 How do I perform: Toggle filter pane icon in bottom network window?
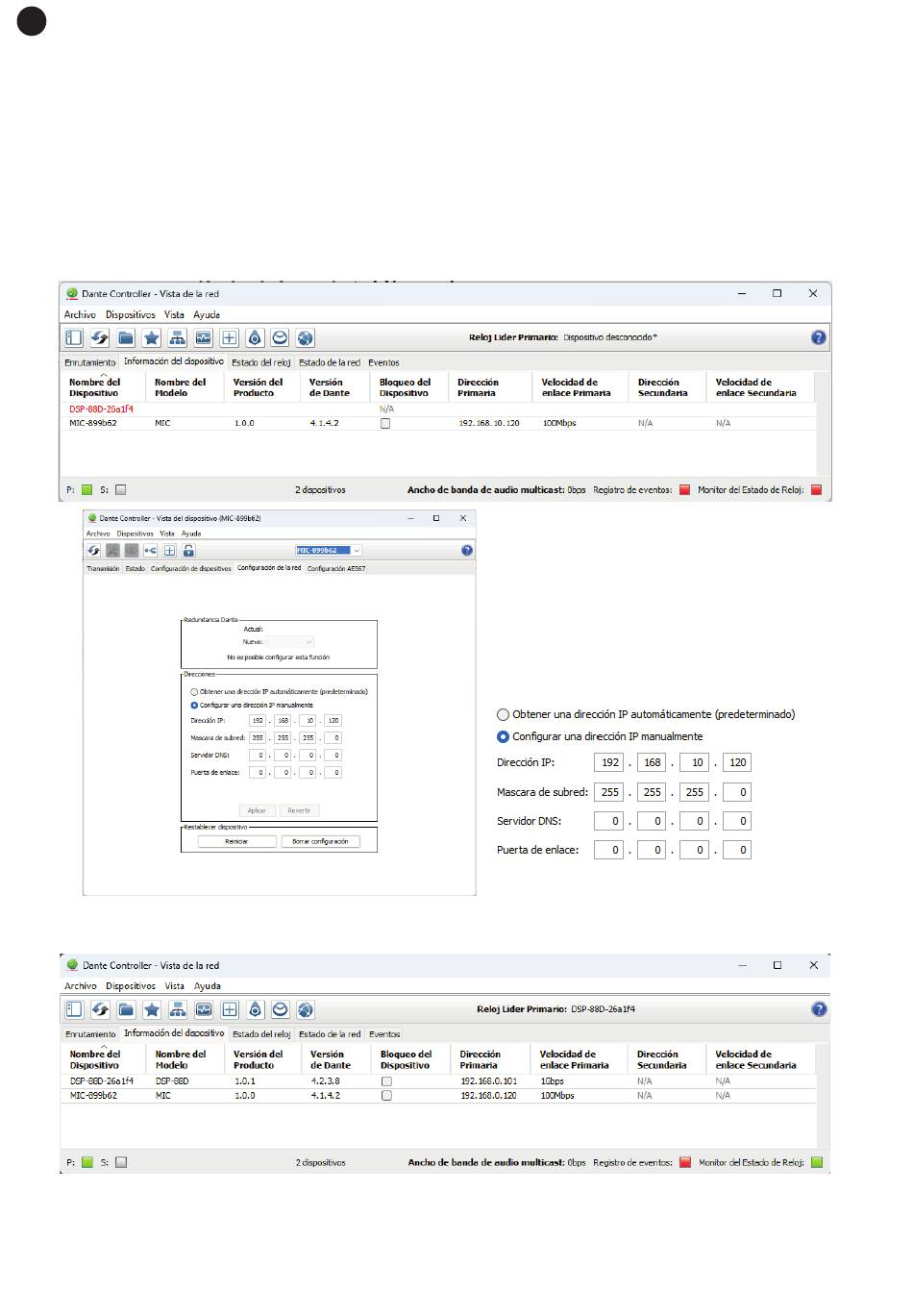(74, 1009)
